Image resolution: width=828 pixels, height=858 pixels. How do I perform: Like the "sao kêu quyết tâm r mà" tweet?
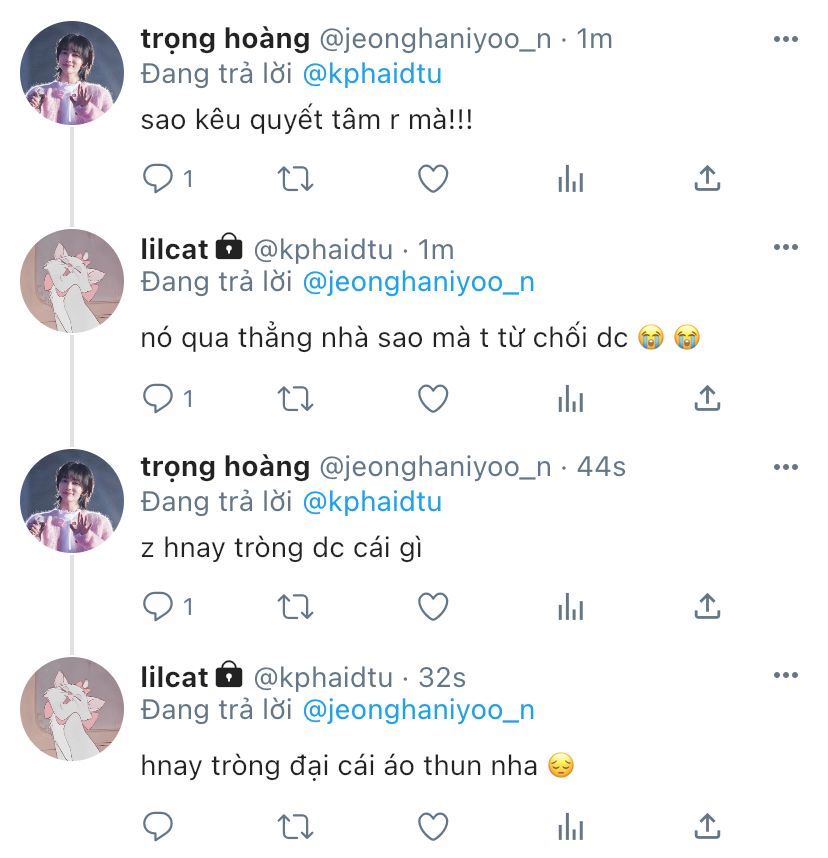click(x=432, y=179)
